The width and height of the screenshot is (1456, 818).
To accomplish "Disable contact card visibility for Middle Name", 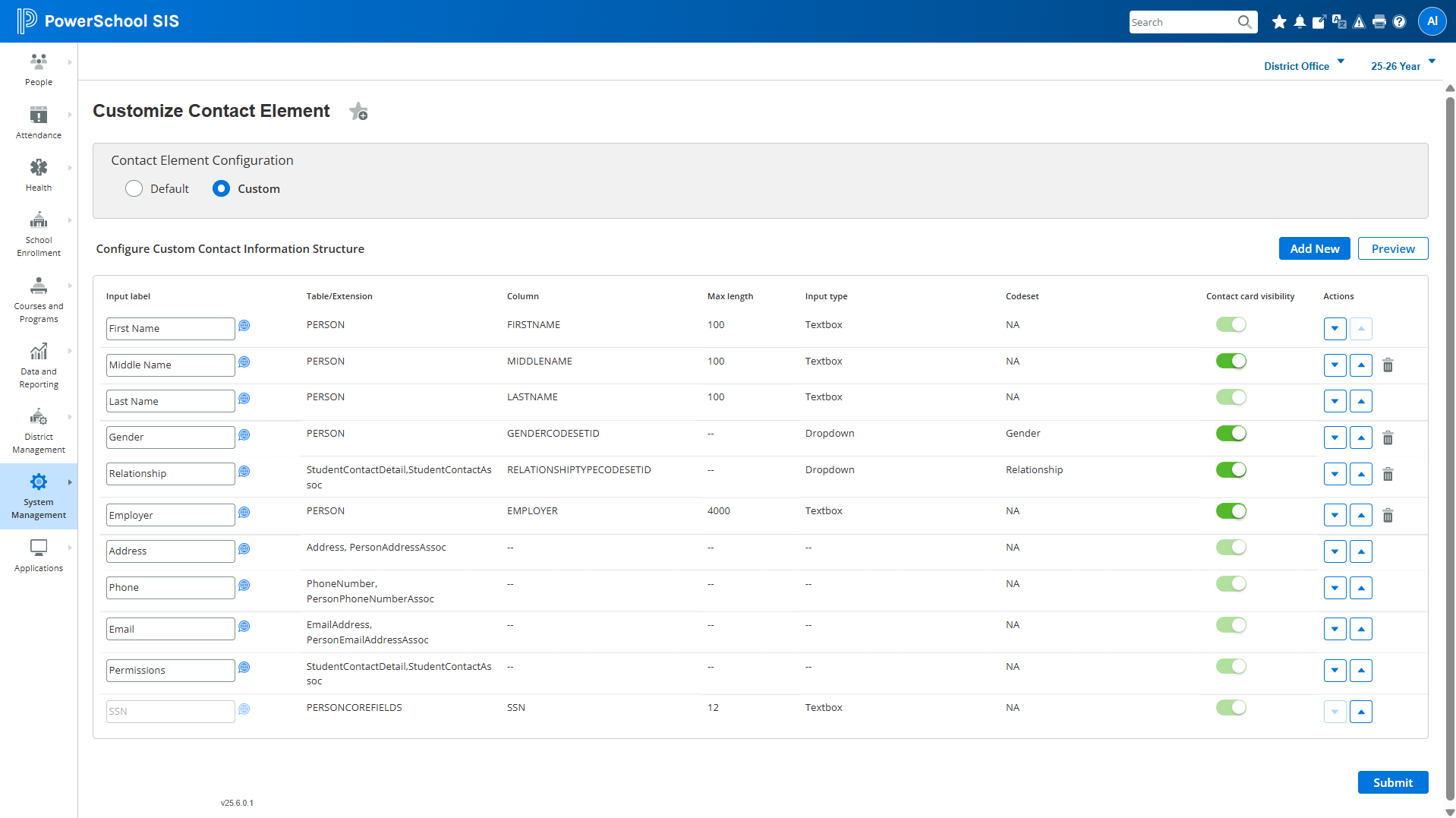I will [1231, 361].
